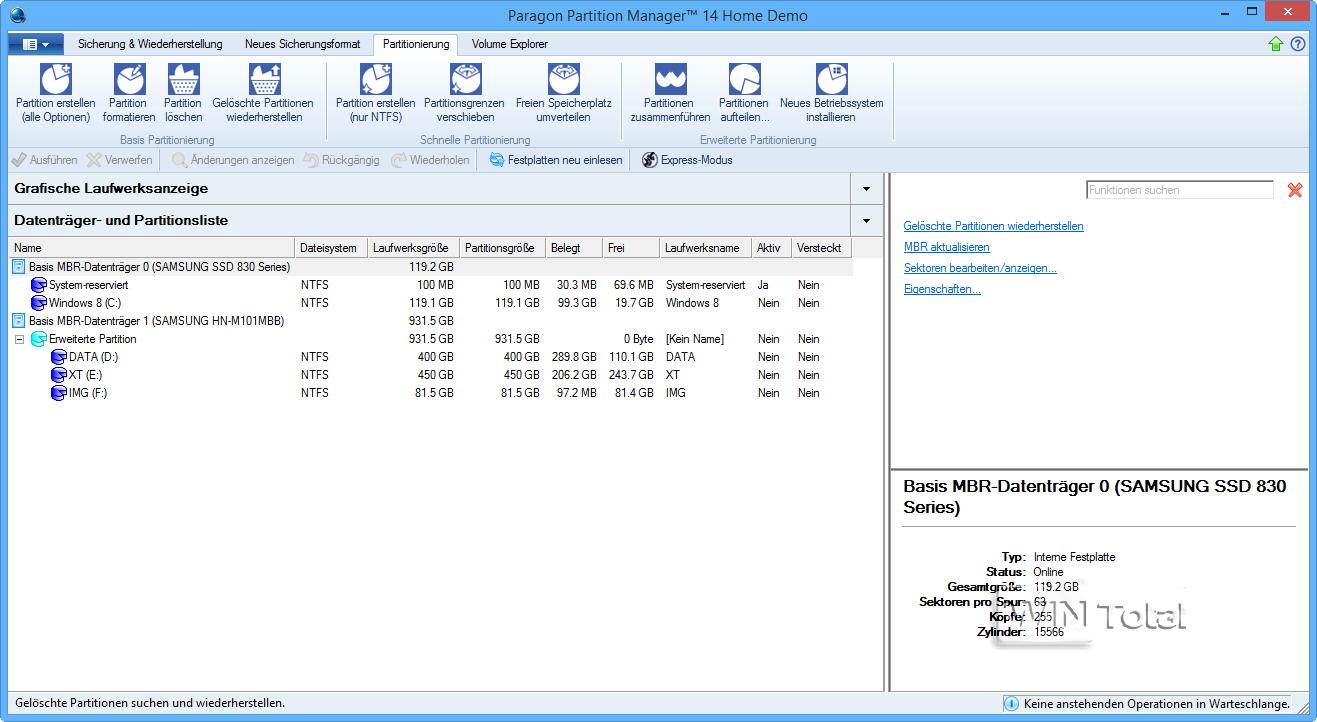1317x722 pixels.
Task: Open Gelöschte Partitionen wiederherstellen tool
Action: point(262,90)
